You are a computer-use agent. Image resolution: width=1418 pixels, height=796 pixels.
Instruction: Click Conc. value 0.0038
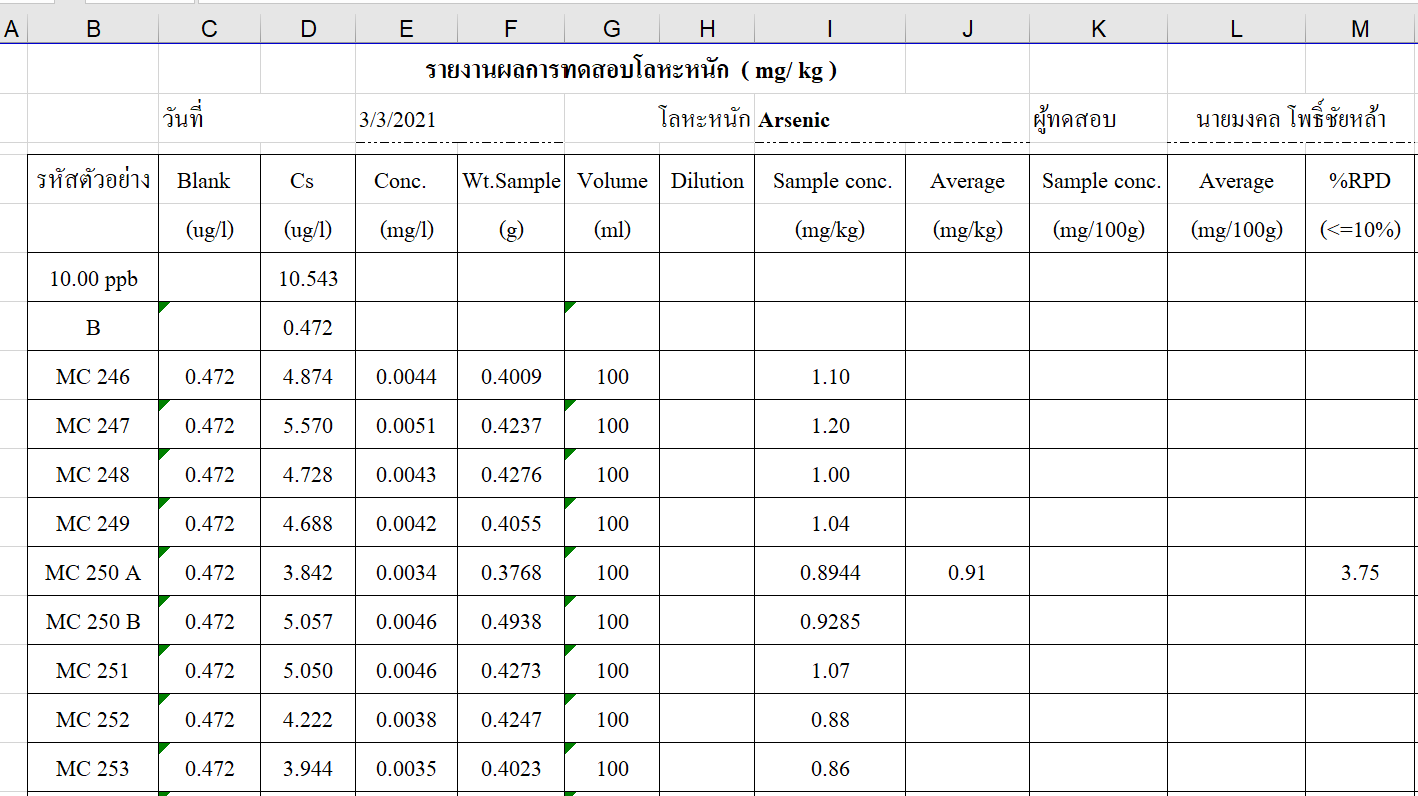click(406, 719)
